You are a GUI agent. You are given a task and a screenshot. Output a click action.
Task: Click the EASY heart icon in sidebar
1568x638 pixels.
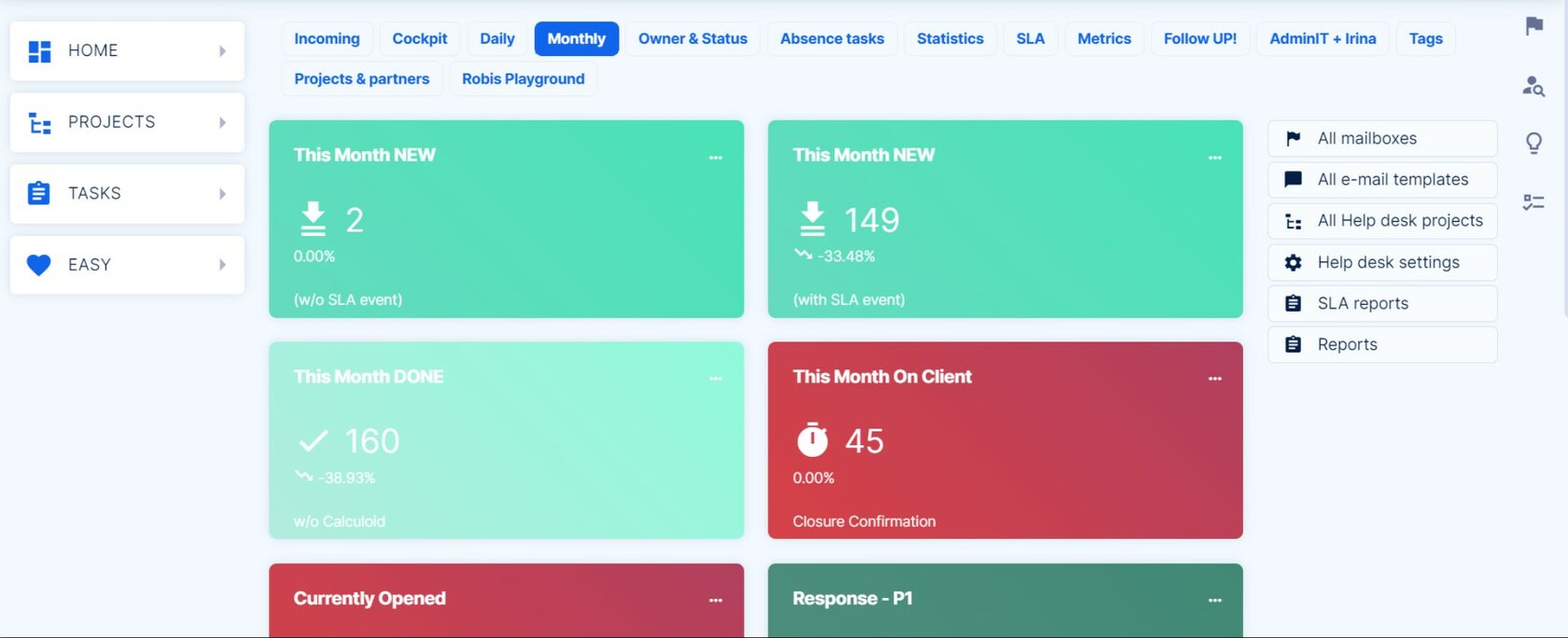point(39,265)
